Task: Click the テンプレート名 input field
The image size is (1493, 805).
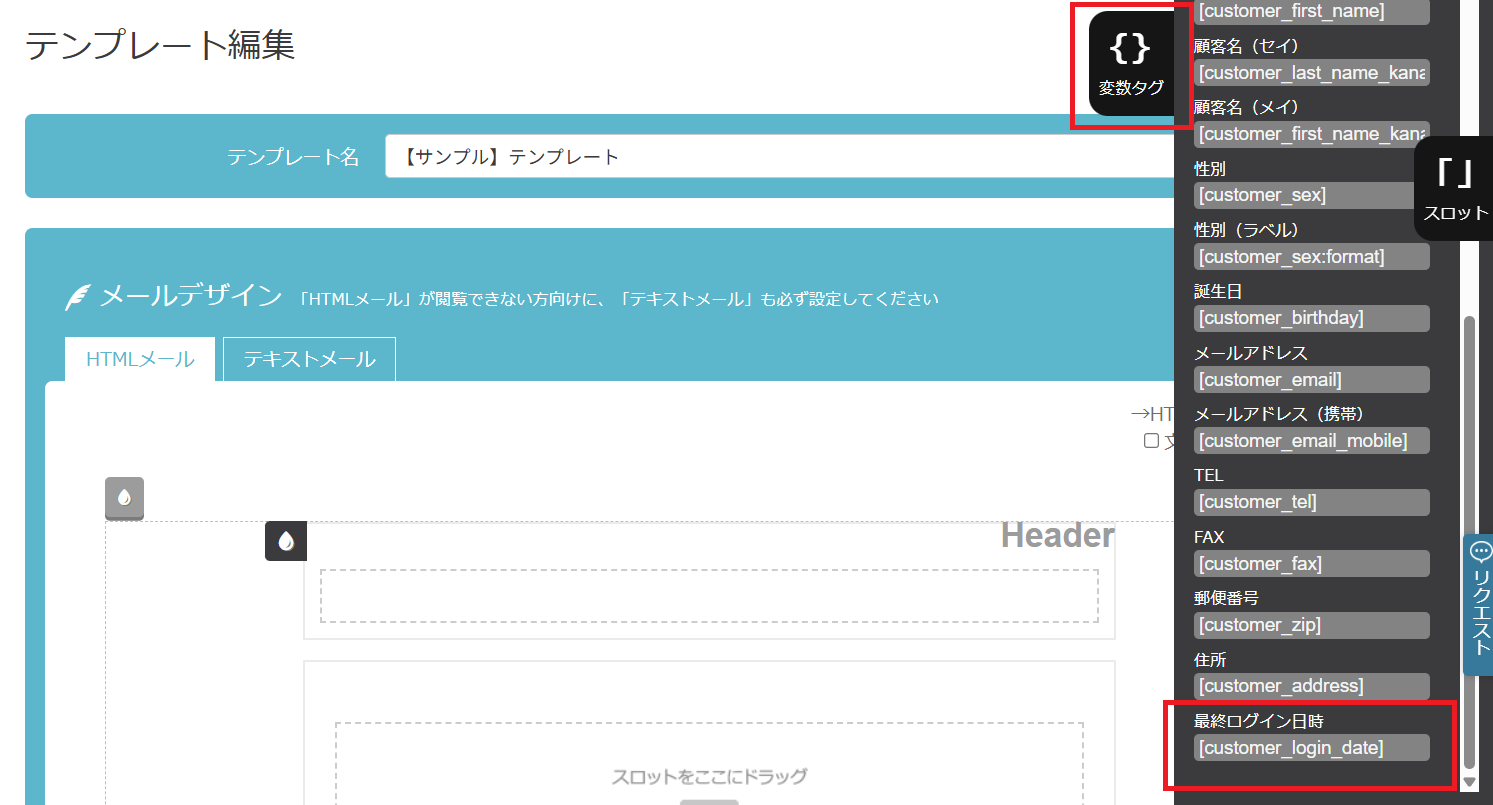Action: pos(780,157)
